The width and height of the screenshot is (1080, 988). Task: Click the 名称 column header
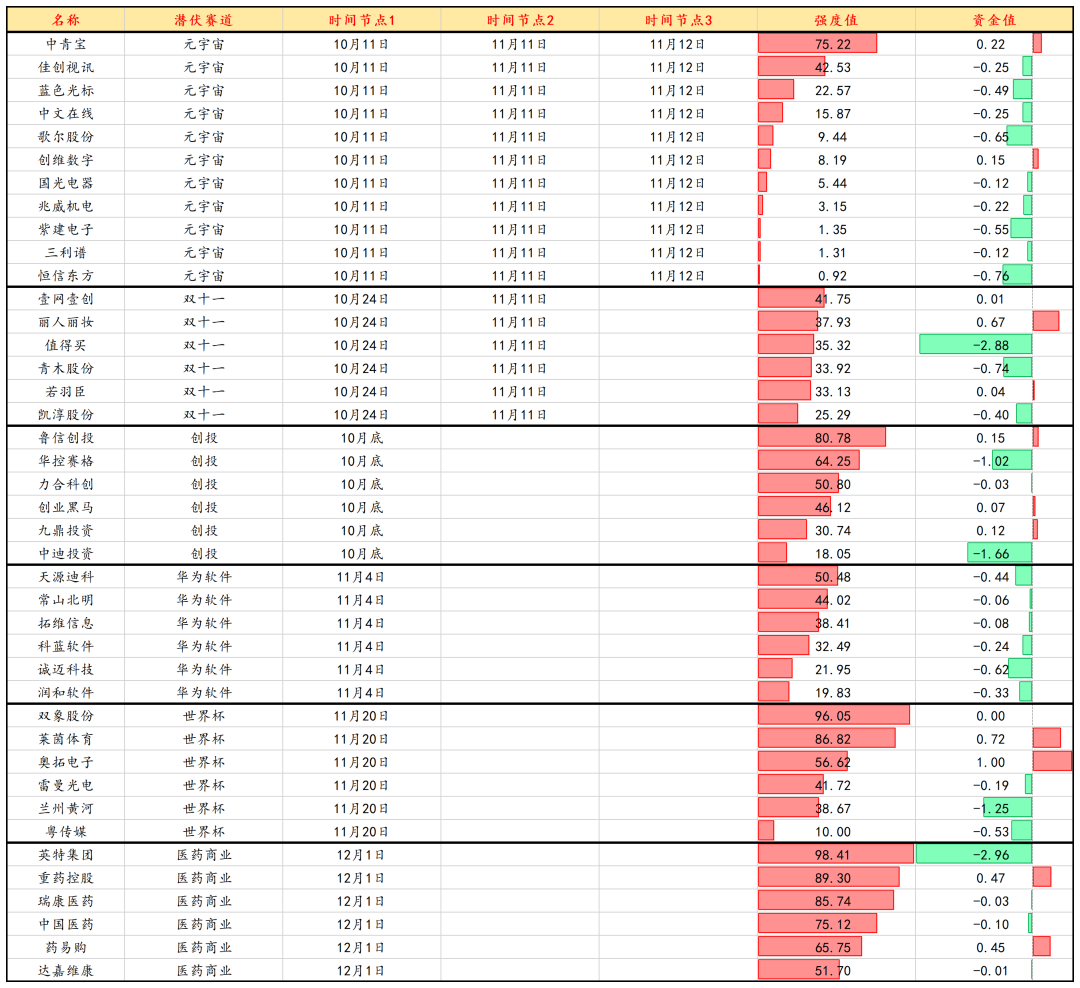(65, 20)
